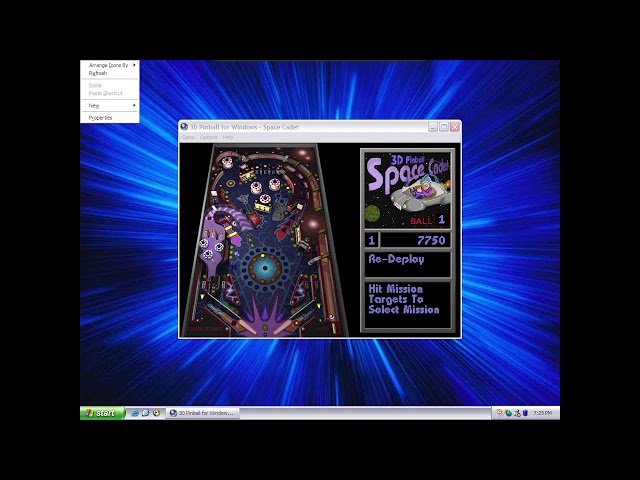Click the BALL 1 indicator
Viewport: 640px width, 480px height.
[429, 220]
